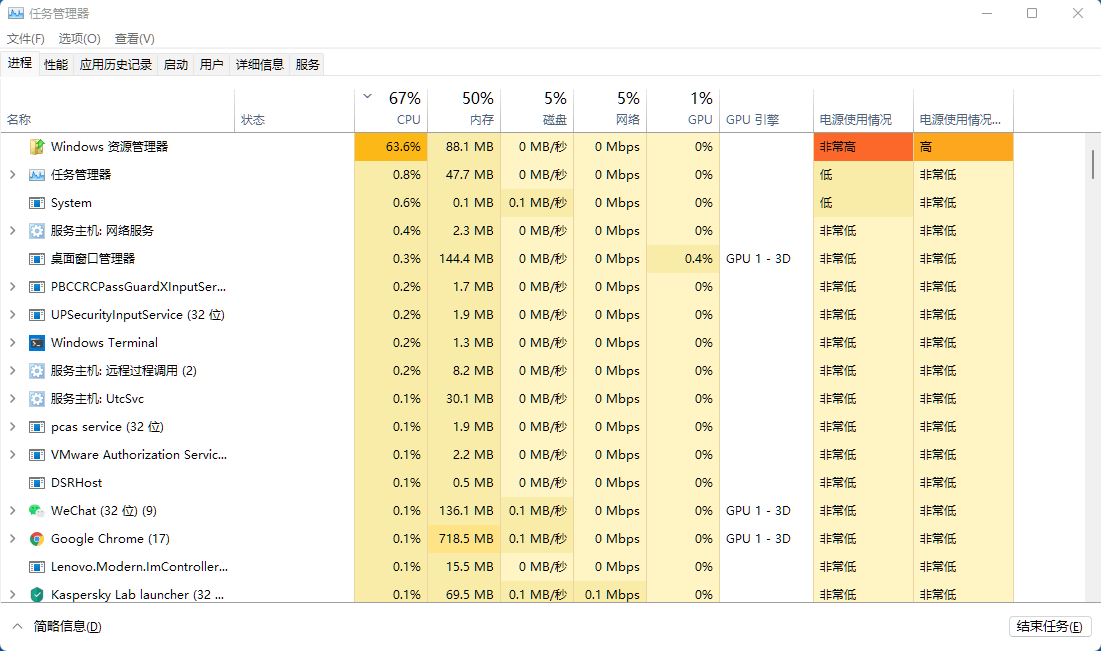Expand the PBCCRCPassGuardXInputSer group
Screen dimensions: 1101x651
coord(13,287)
